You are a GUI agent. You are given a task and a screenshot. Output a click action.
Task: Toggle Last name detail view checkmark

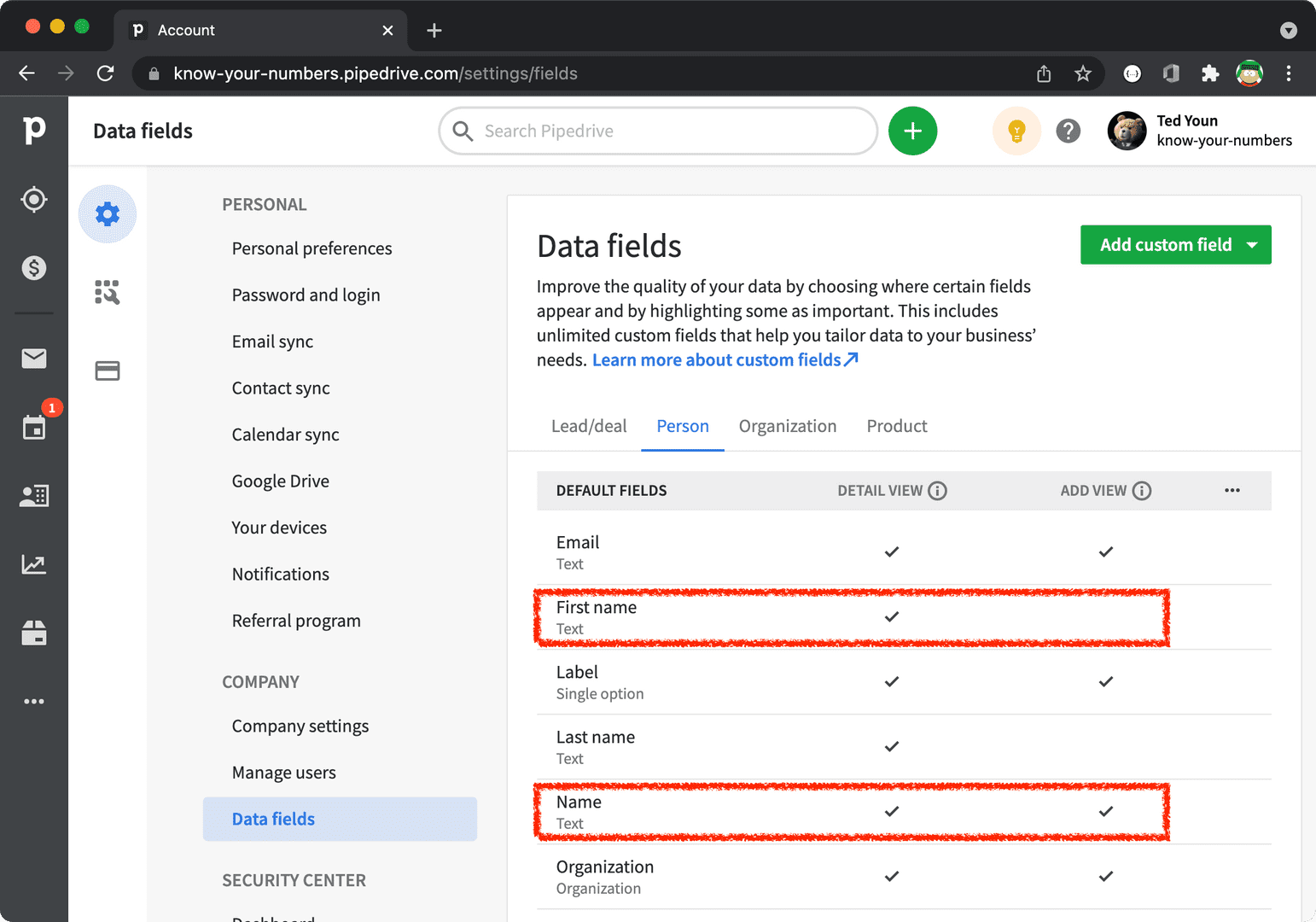click(892, 746)
